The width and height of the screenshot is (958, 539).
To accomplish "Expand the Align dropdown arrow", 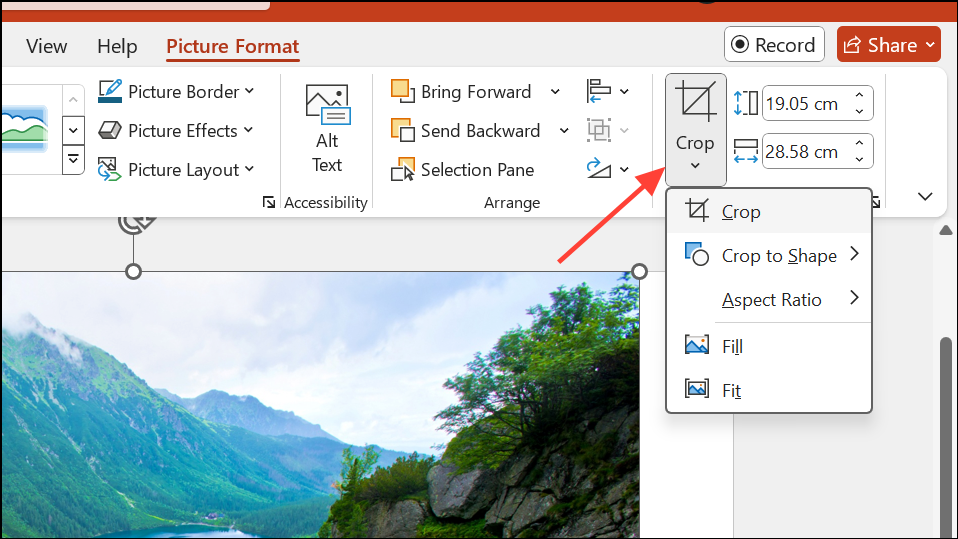I will pyautogui.click(x=624, y=92).
